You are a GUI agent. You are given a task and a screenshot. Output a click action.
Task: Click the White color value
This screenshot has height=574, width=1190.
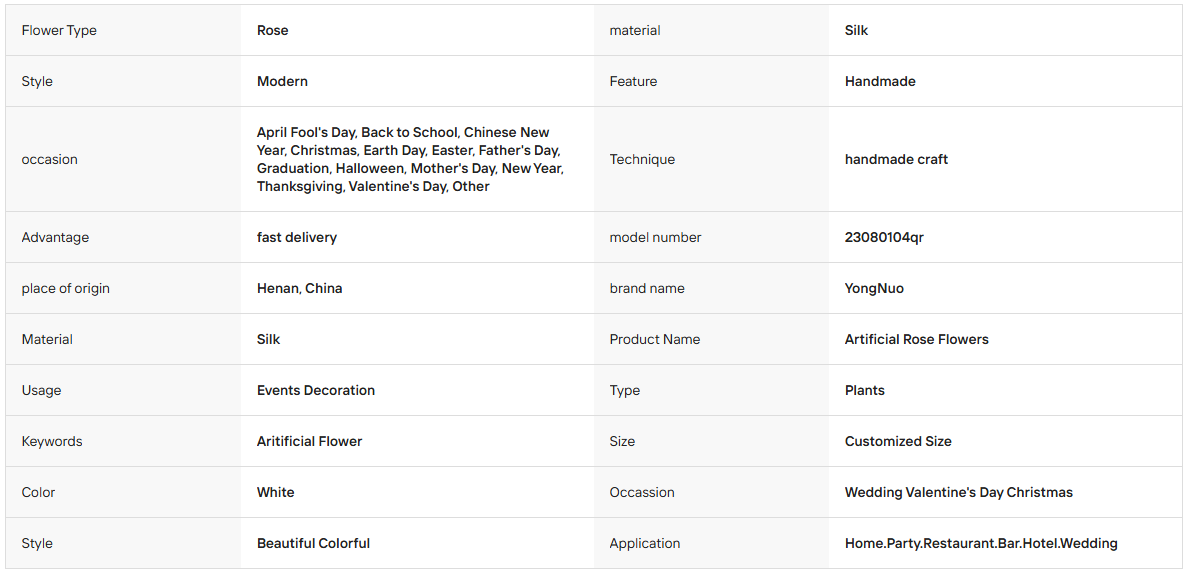tap(275, 492)
